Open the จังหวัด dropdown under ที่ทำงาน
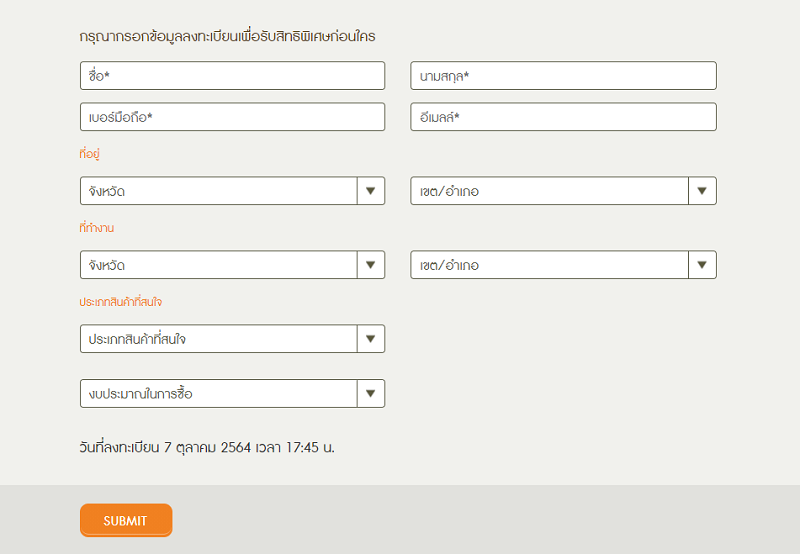 click(x=232, y=265)
